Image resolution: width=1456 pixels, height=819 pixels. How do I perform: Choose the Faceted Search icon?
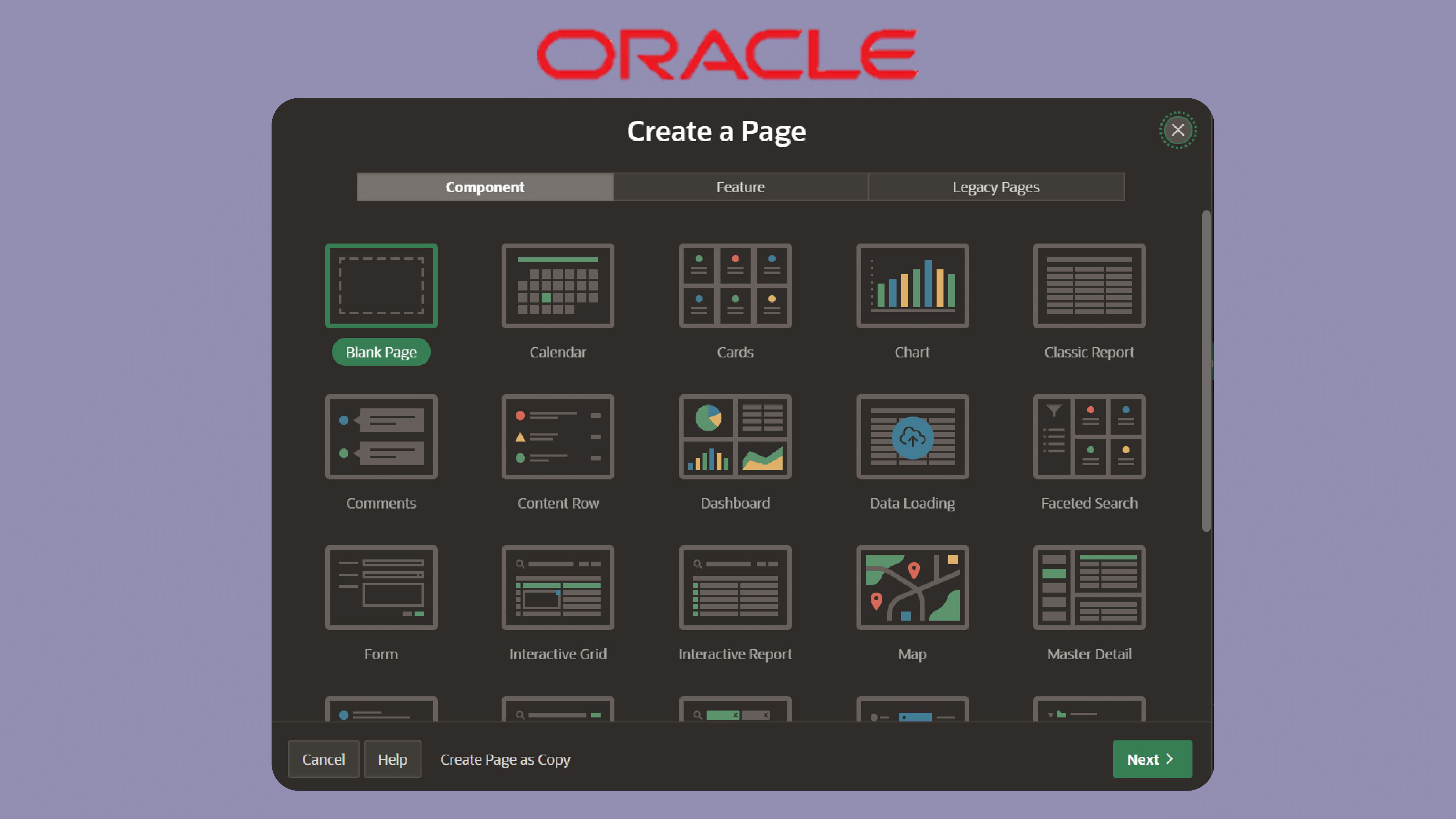tap(1089, 436)
